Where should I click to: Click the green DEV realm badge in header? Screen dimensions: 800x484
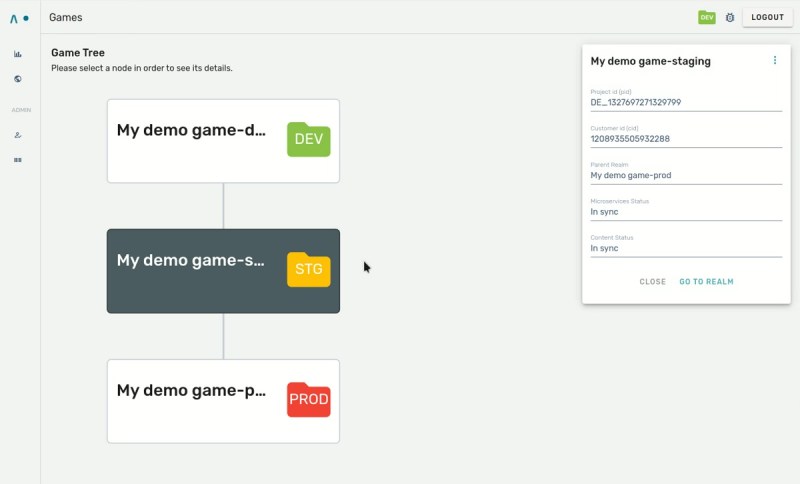click(x=707, y=17)
